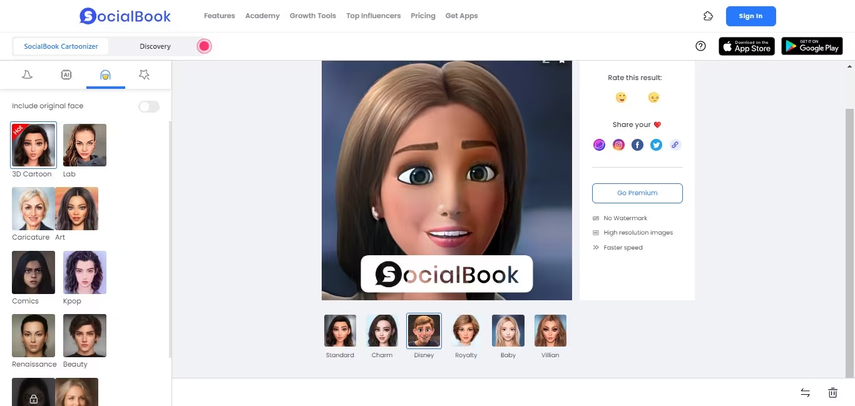Screen dimensions: 855x406
Task: Switch to the Discovery tab
Action: [155, 46]
